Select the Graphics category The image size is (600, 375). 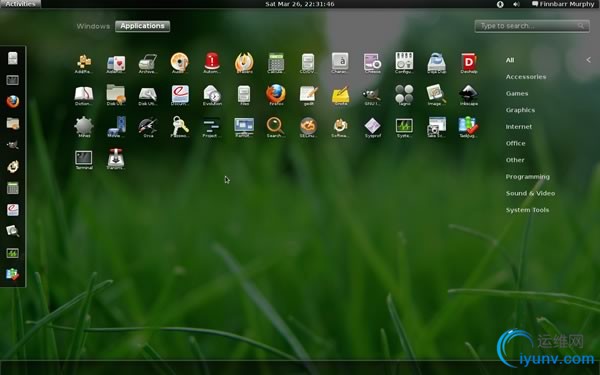tap(520, 110)
